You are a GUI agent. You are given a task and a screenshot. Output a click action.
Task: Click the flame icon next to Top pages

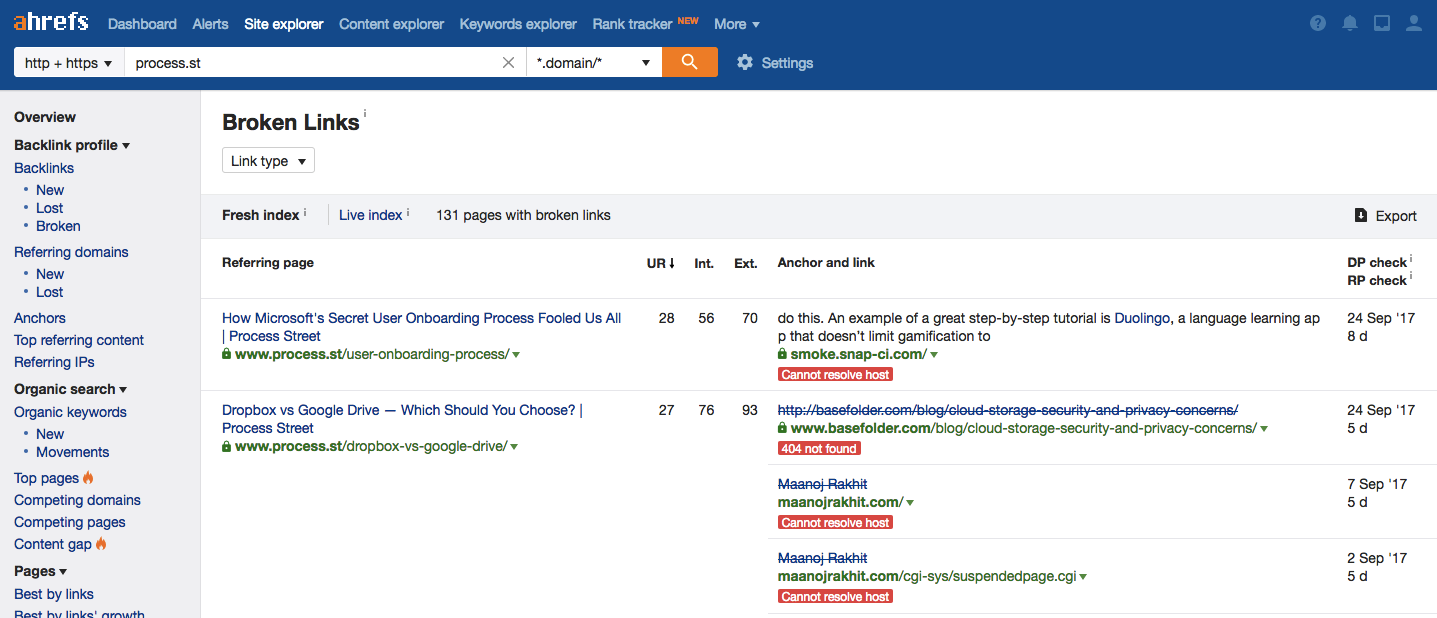(88, 478)
